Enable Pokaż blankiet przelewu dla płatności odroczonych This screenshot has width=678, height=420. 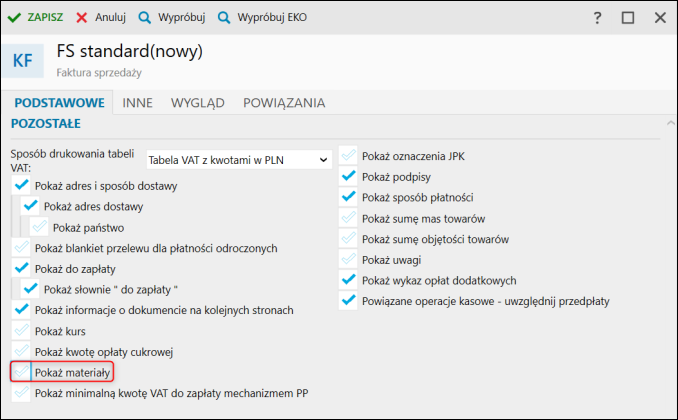[21, 248]
